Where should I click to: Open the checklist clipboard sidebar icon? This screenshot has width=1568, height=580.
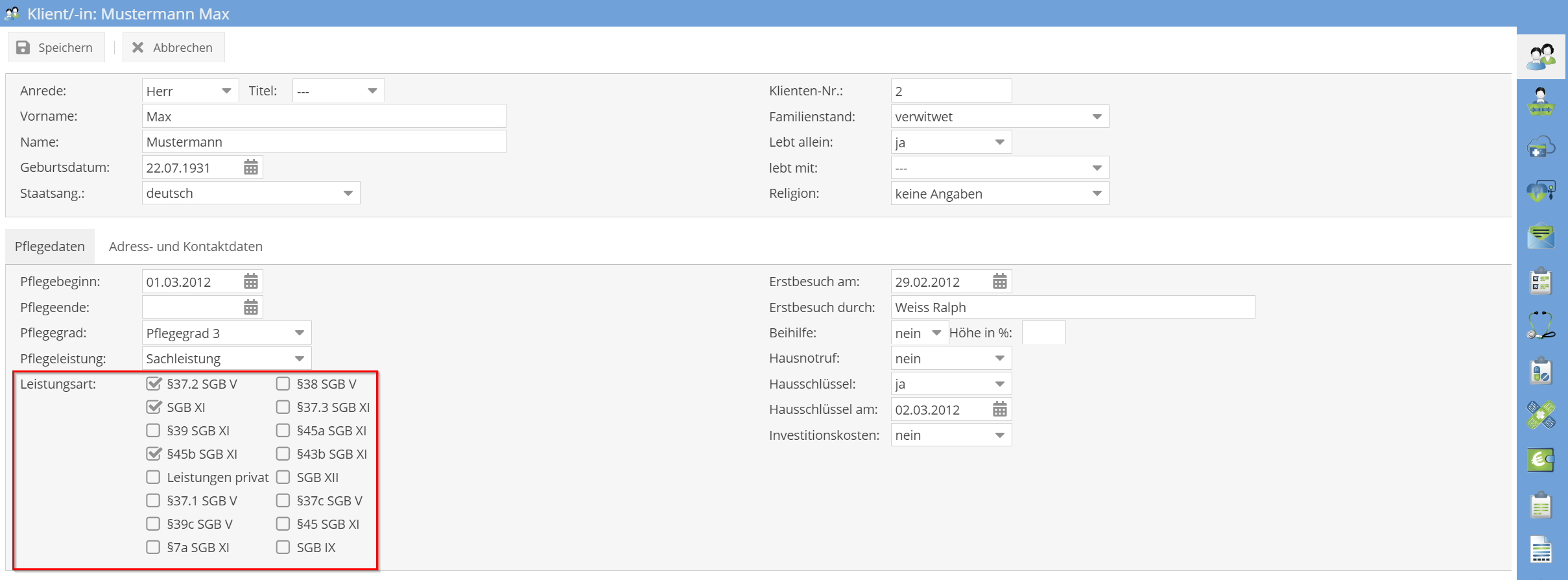click(x=1541, y=281)
